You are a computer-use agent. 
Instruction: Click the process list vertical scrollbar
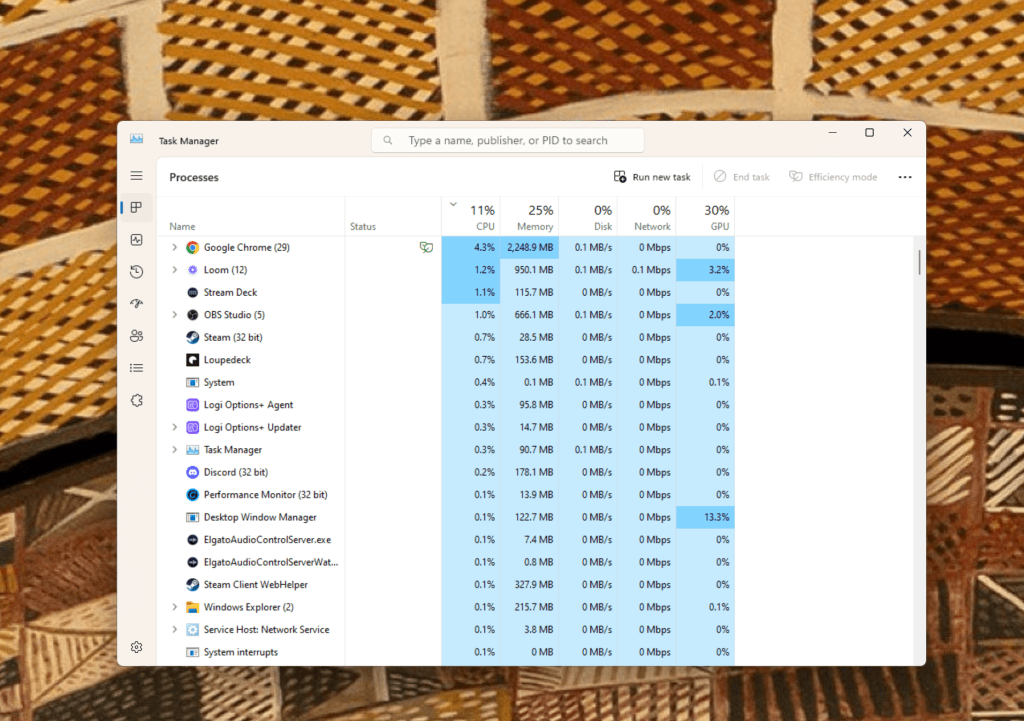(x=919, y=263)
